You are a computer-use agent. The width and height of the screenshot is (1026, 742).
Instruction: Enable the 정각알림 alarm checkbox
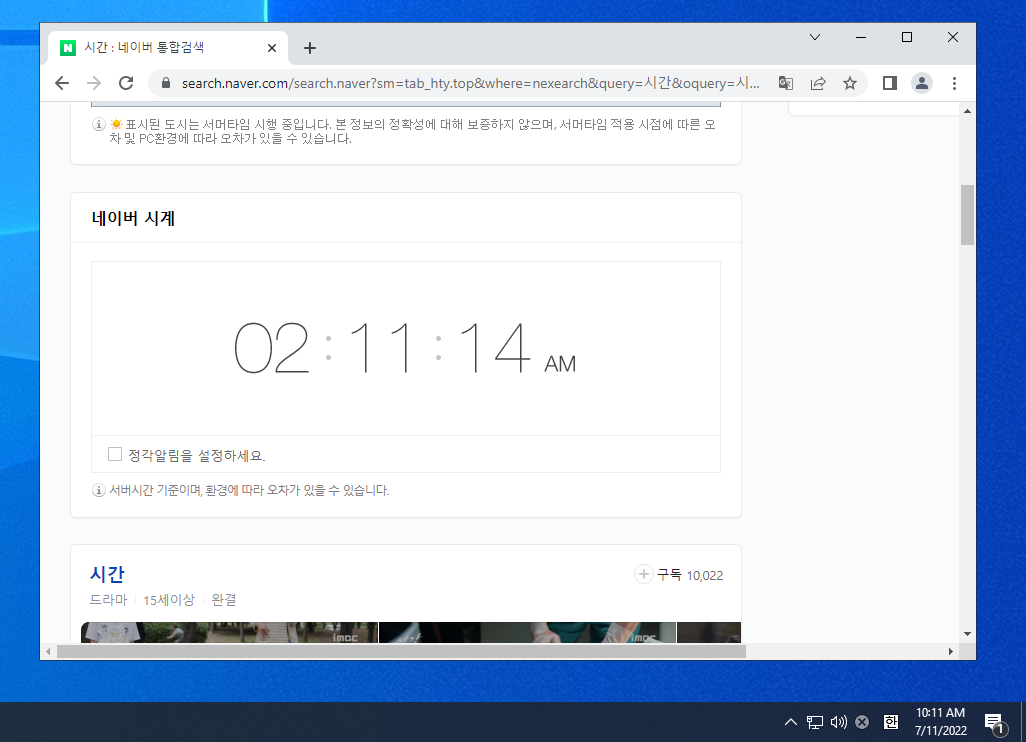point(115,453)
